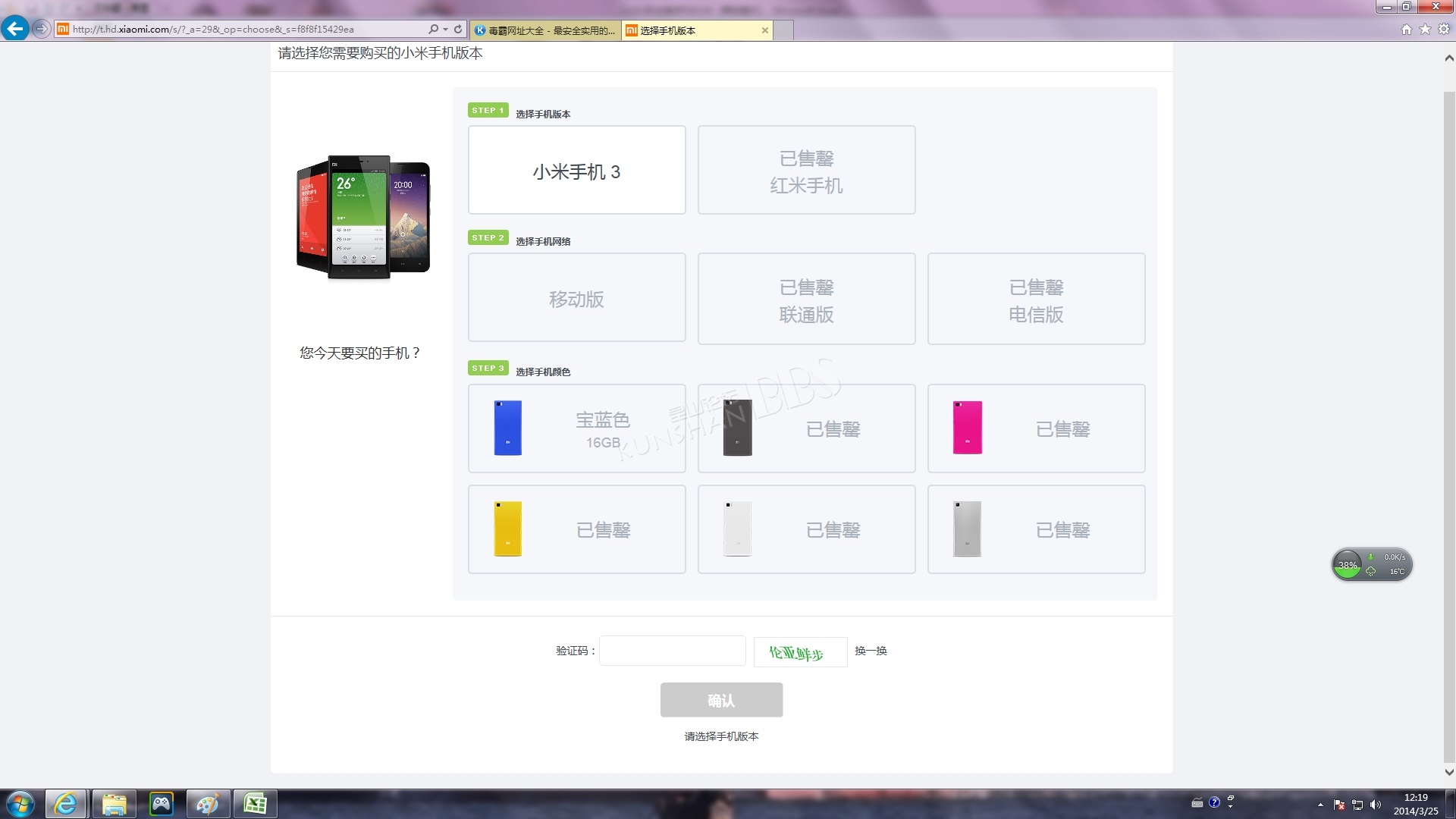Switch to the 毒霸网址大全 tab
Screen dimensions: 1456x819
[x=545, y=30]
